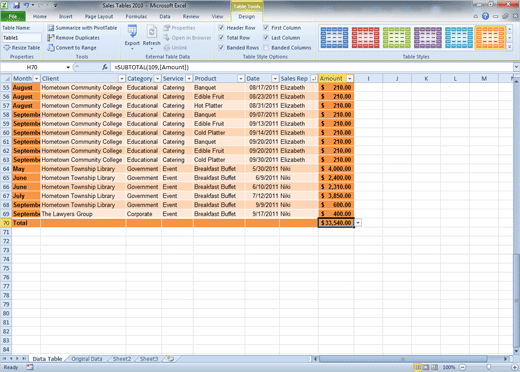Switch to Normal view in status bar
Screen dimensions: 520x372
click(x=417, y=367)
